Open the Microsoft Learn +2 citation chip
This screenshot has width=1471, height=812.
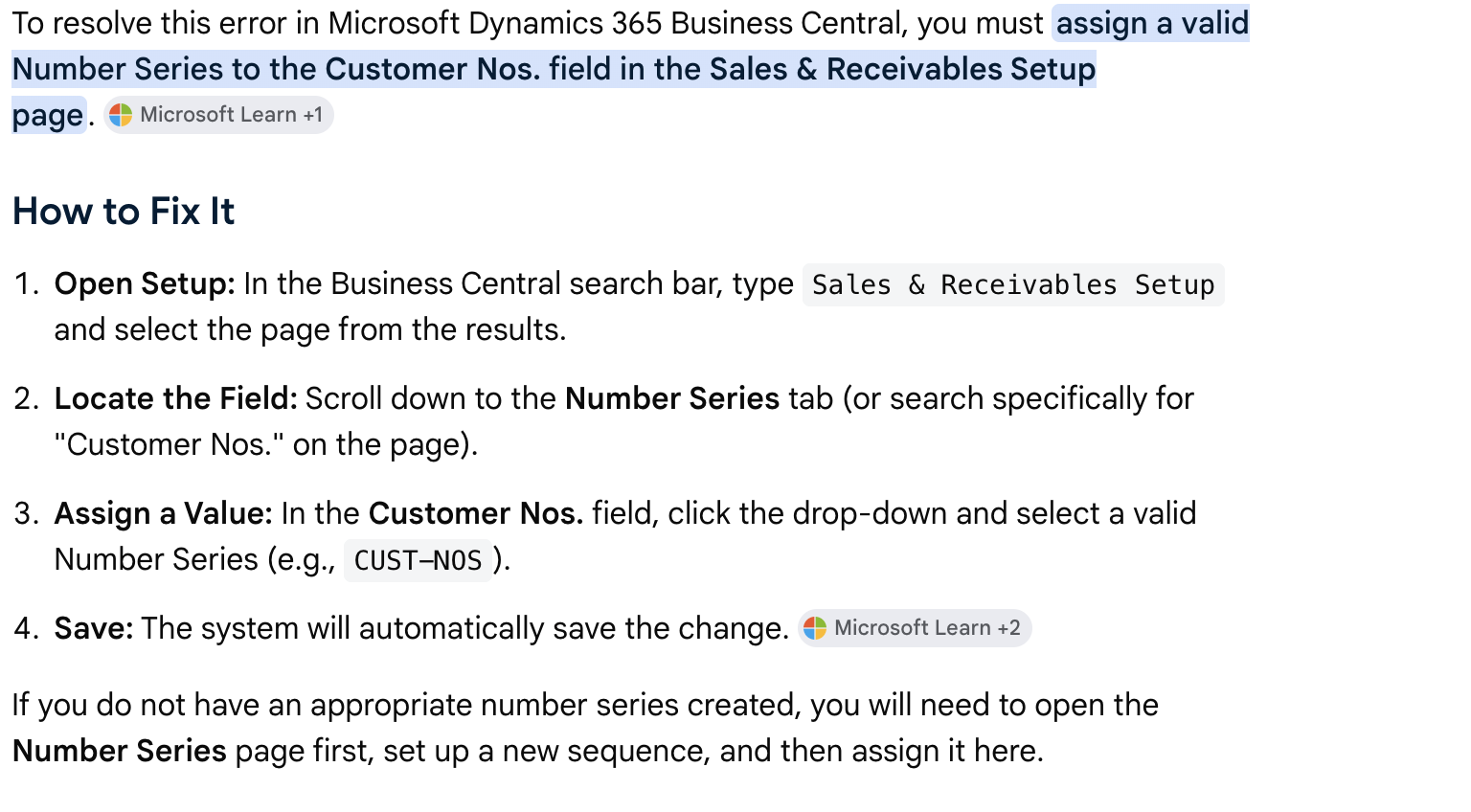pos(915,628)
